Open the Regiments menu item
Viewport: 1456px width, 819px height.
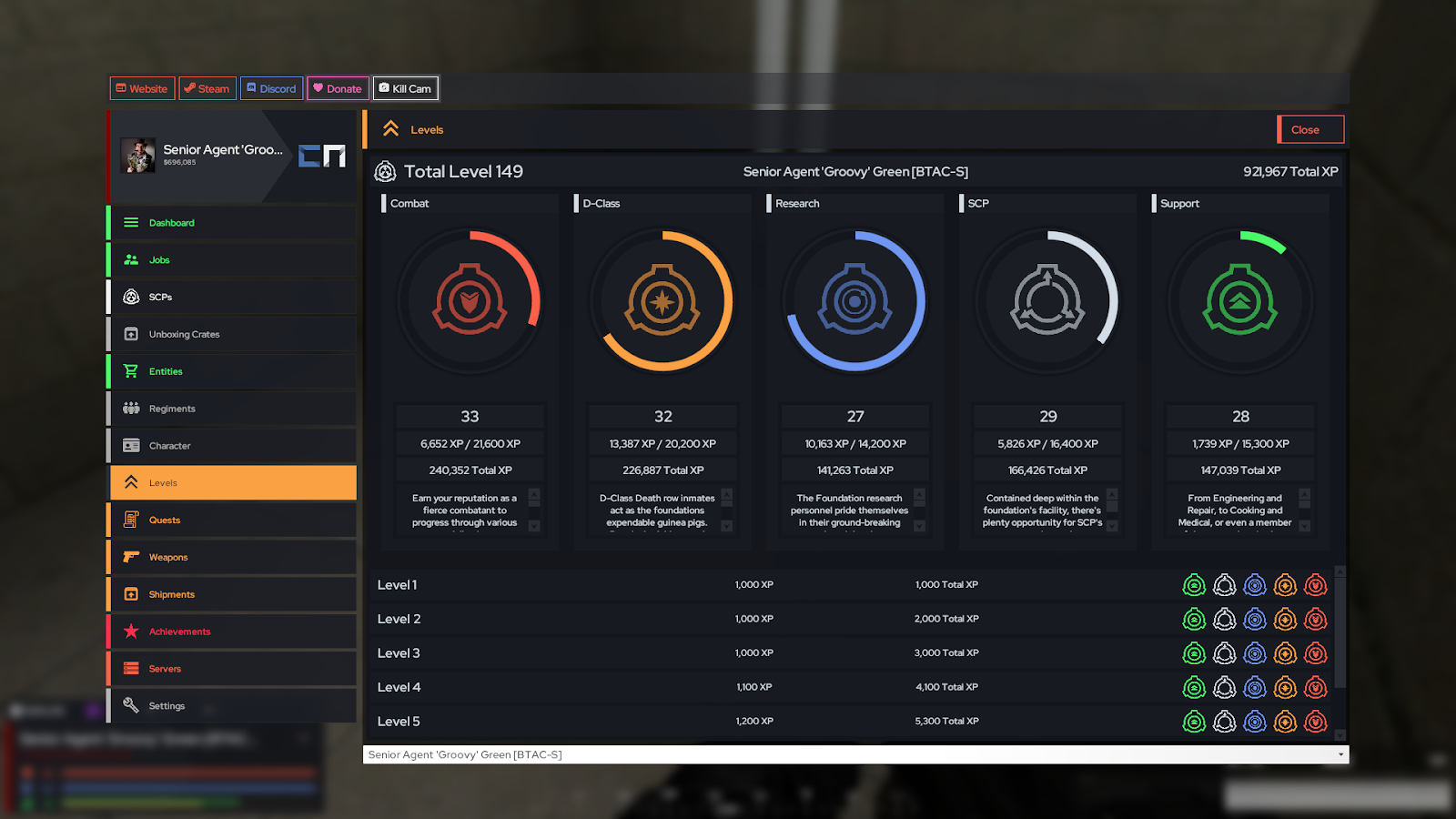pos(232,409)
